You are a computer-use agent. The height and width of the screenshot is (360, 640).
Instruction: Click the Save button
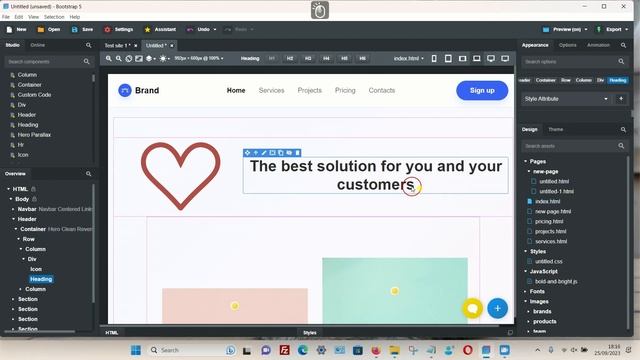coord(82,29)
